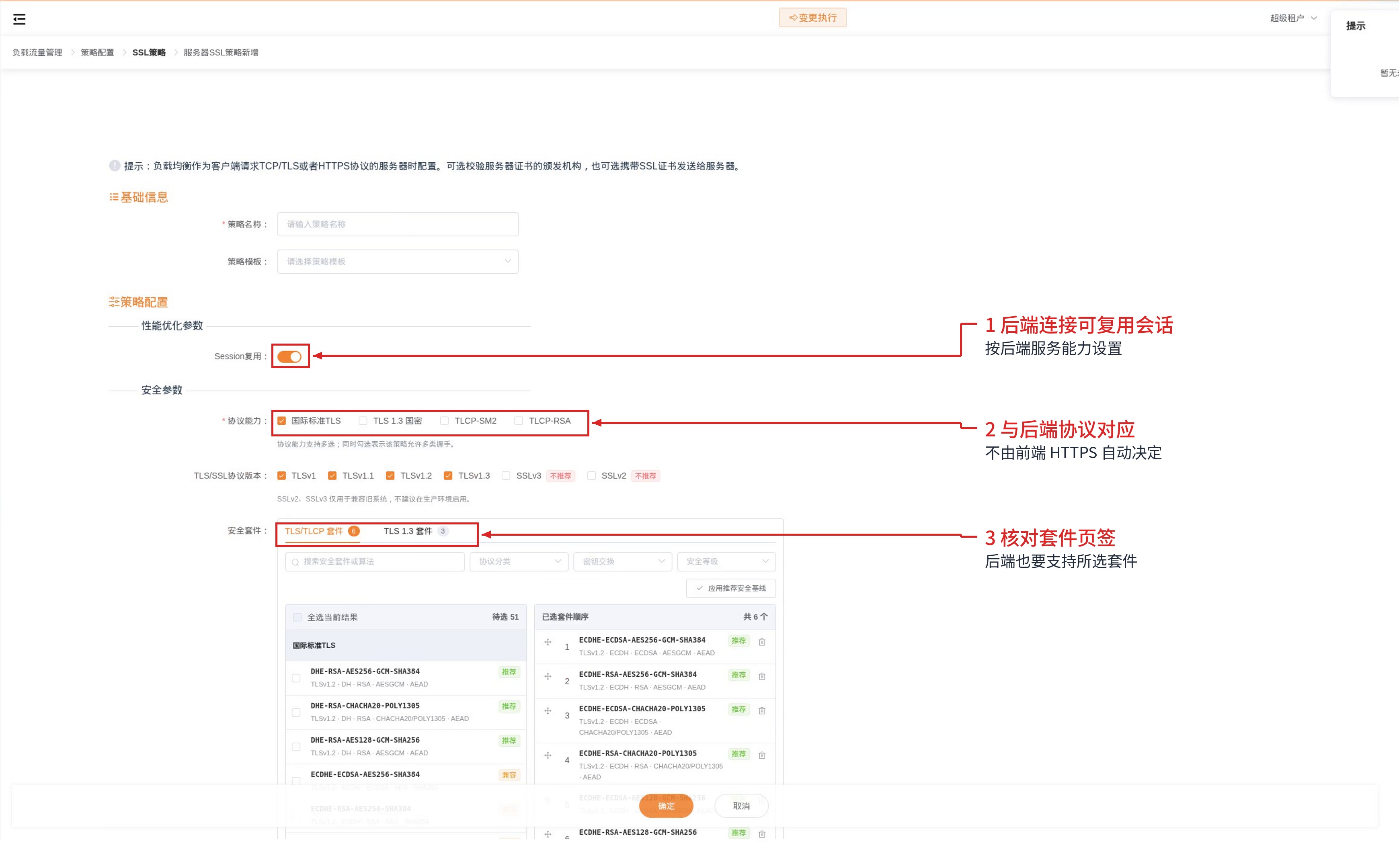
Task: Click drag handle of suite number 2
Action: [x=548, y=676]
